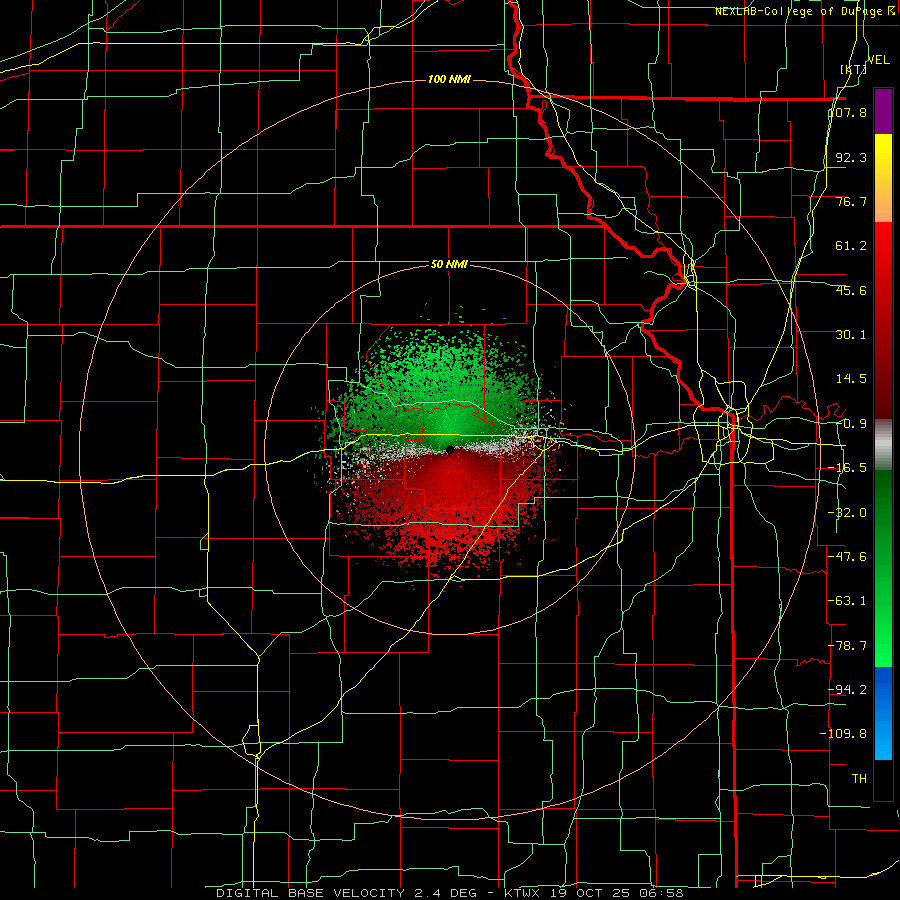Click the TH threshold label
The width and height of the screenshot is (900, 900).
coord(859,778)
